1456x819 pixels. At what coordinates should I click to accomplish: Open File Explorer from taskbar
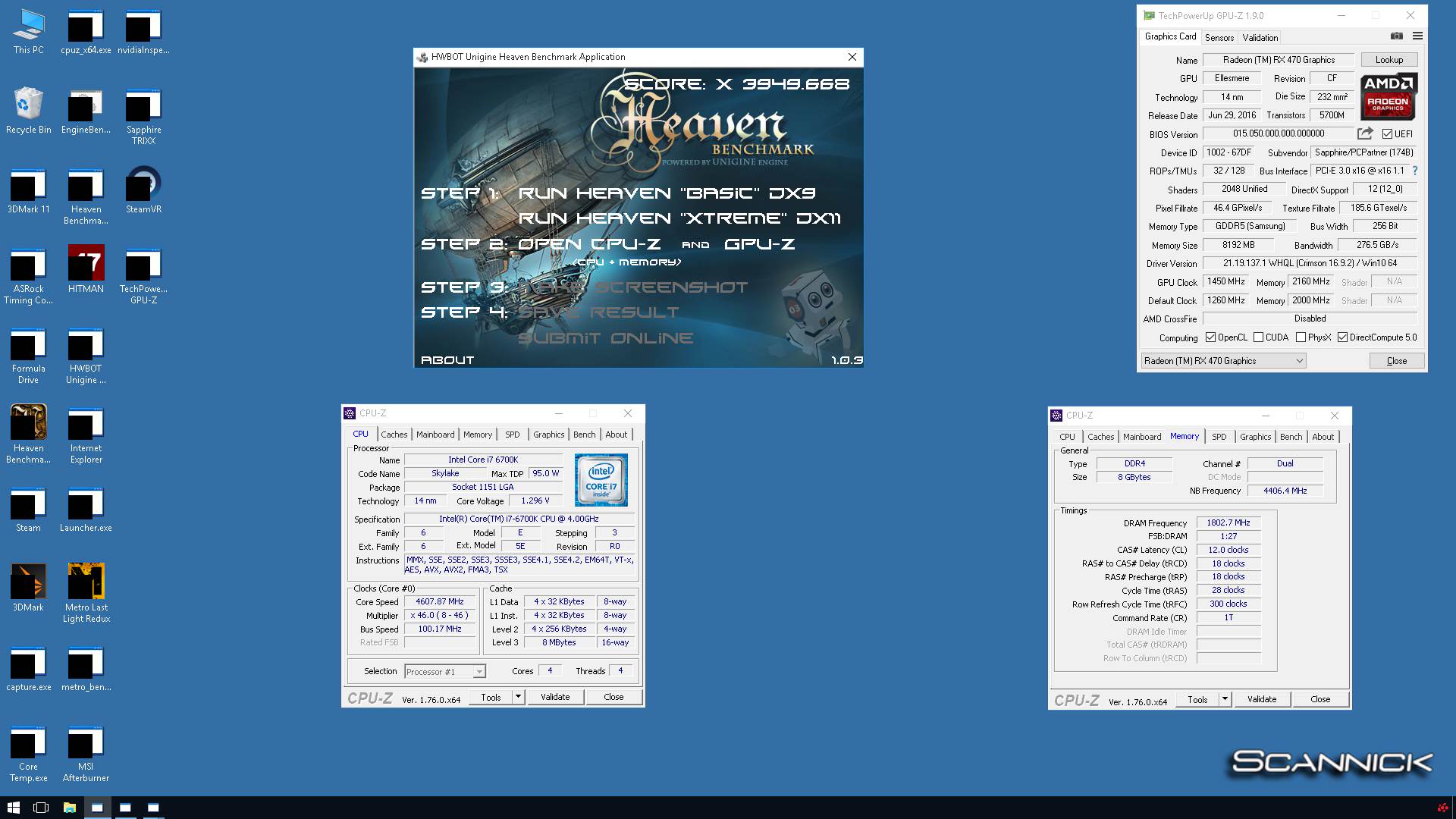pos(69,808)
